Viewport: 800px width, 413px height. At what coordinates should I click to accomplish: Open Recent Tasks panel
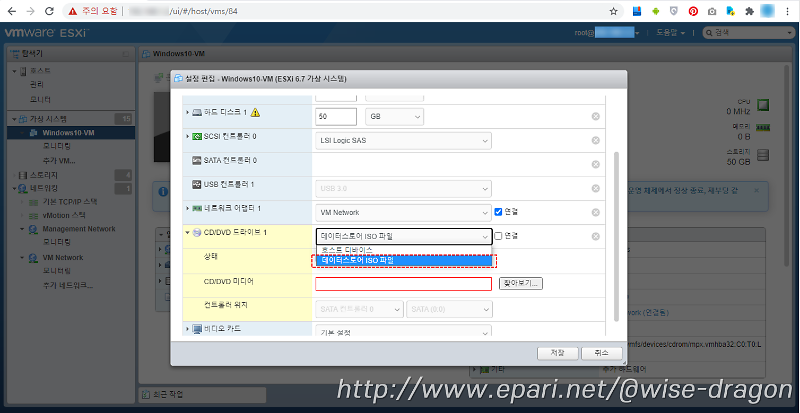pos(202,395)
